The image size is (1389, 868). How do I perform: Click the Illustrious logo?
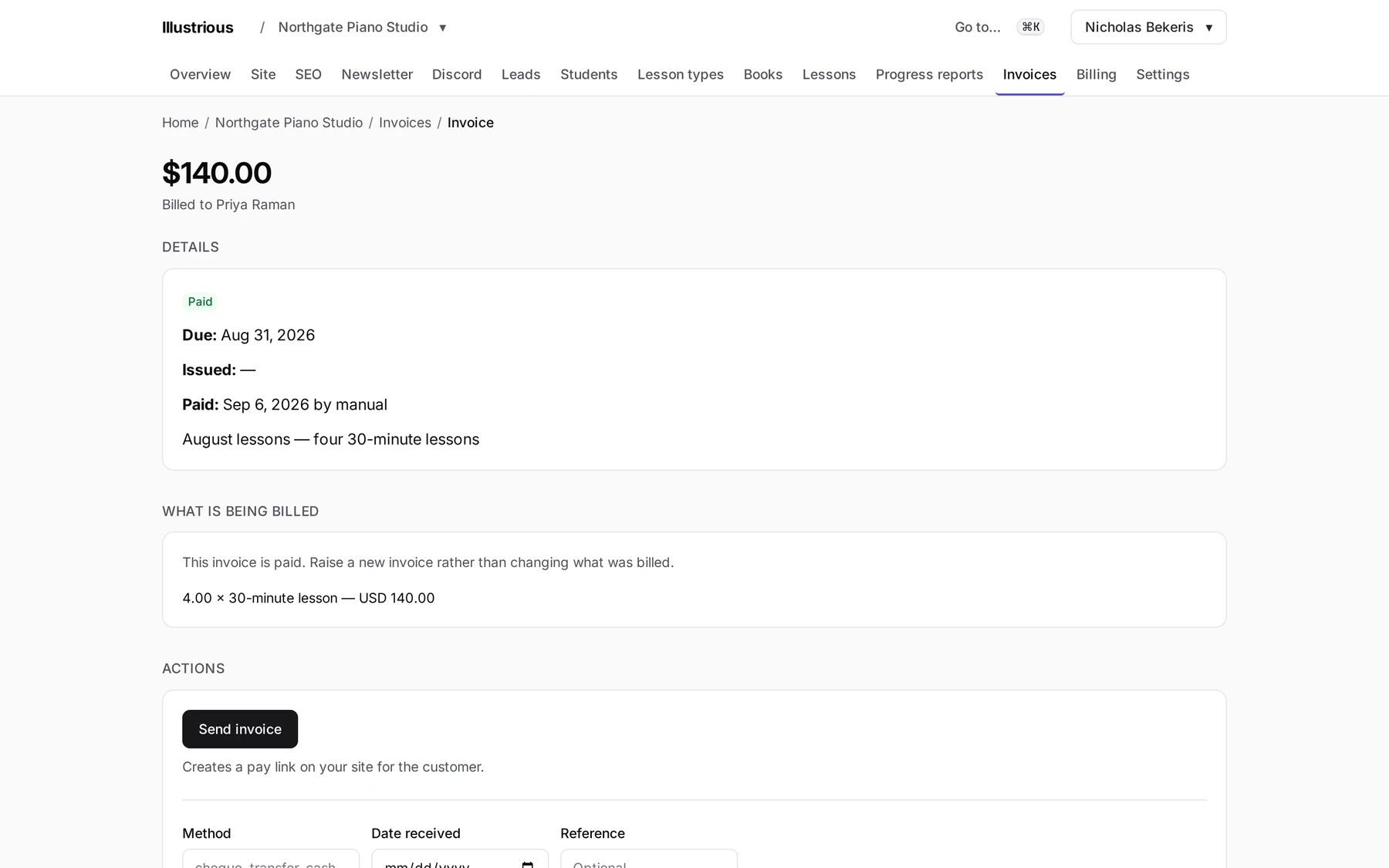point(198,27)
